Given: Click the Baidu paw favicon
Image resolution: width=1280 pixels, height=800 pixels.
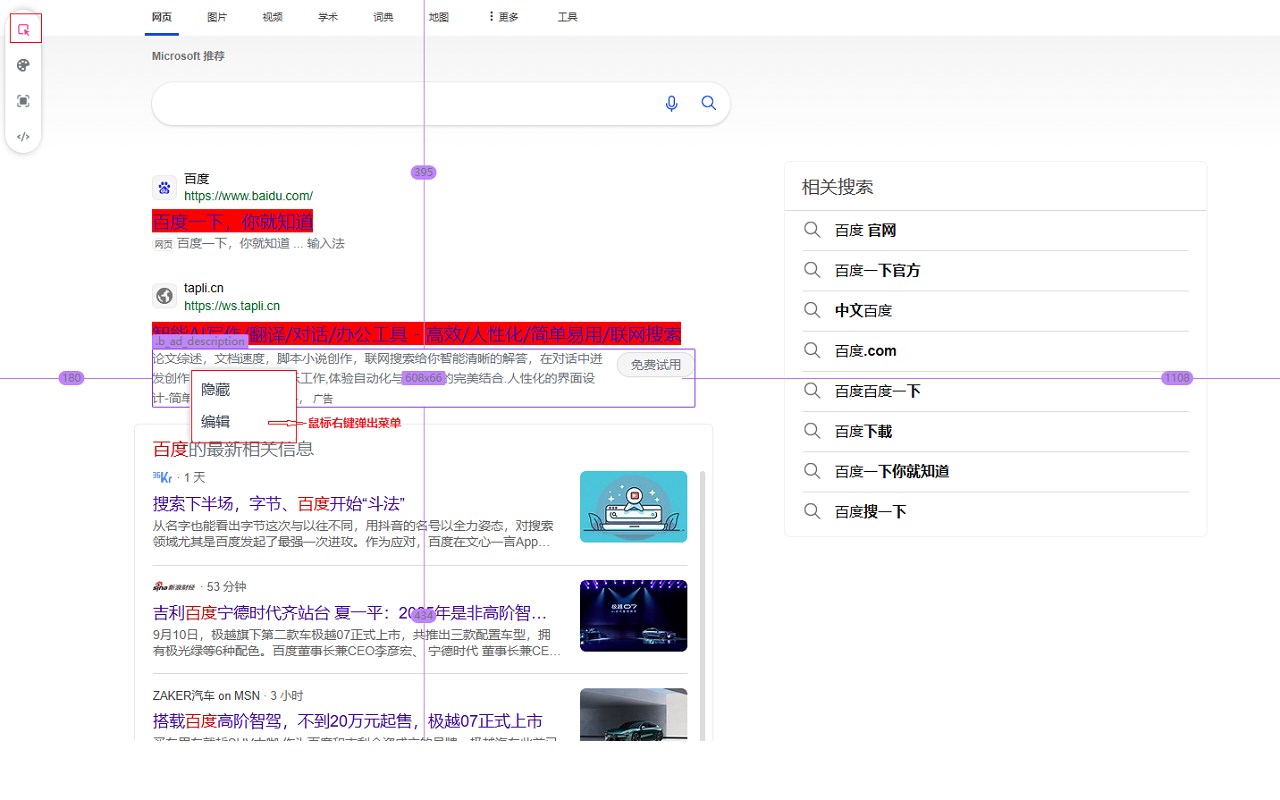Looking at the screenshot, I should pyautogui.click(x=164, y=187).
